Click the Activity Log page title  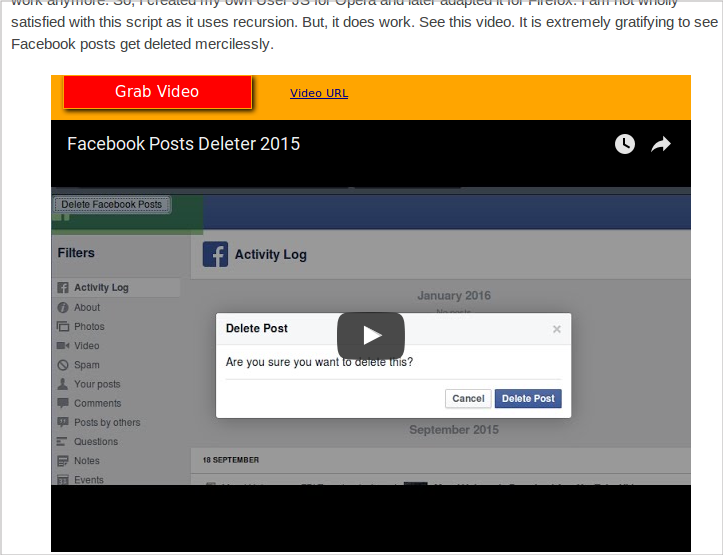tap(271, 254)
